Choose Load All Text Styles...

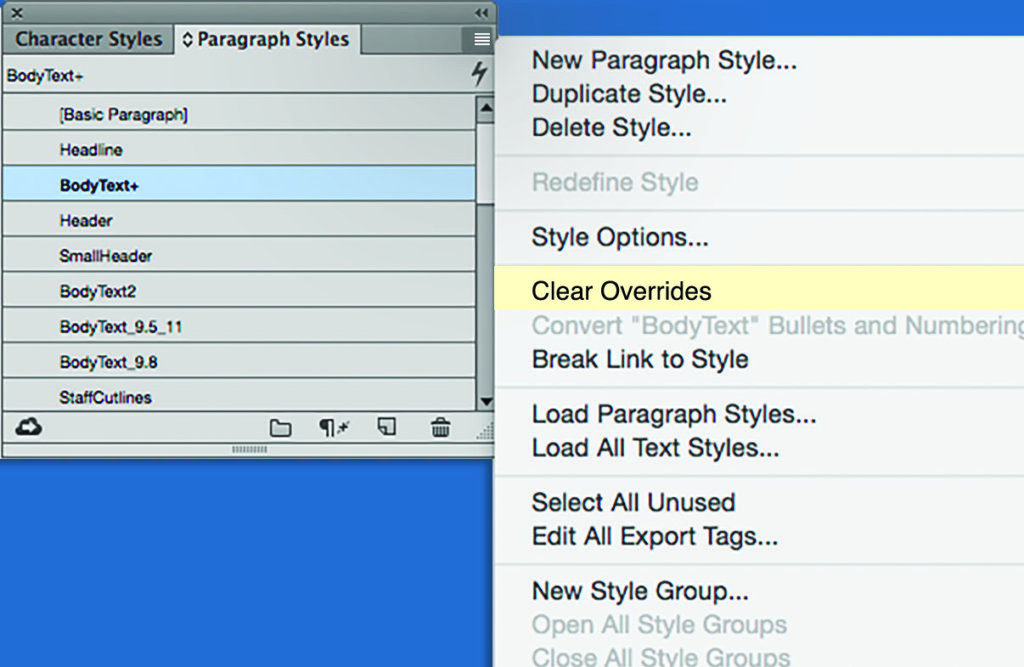point(655,448)
